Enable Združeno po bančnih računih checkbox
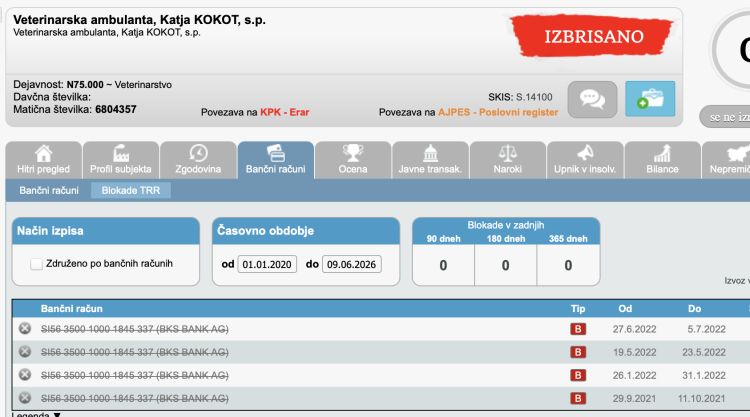 [x=36, y=264]
